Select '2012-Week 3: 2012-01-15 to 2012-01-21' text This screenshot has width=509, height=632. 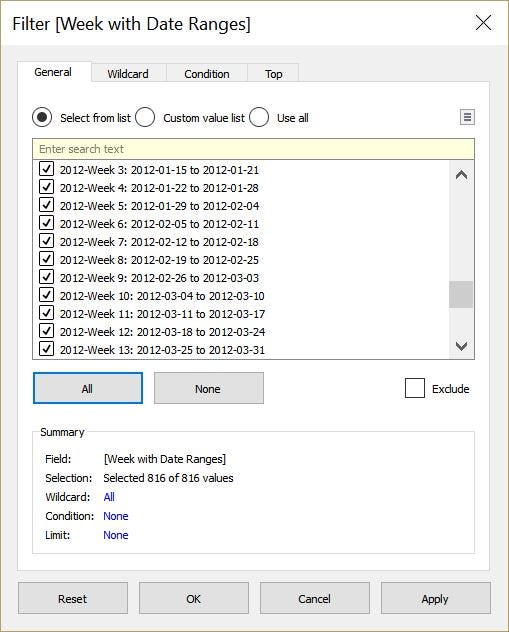pos(159,170)
